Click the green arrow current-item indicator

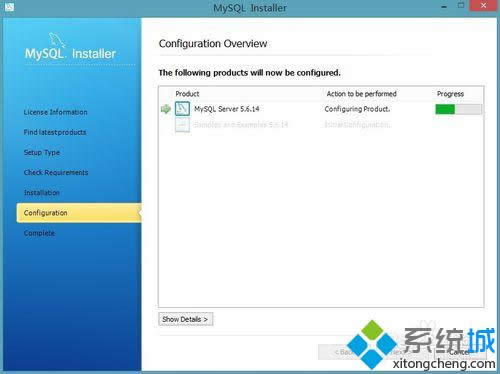tap(166, 109)
